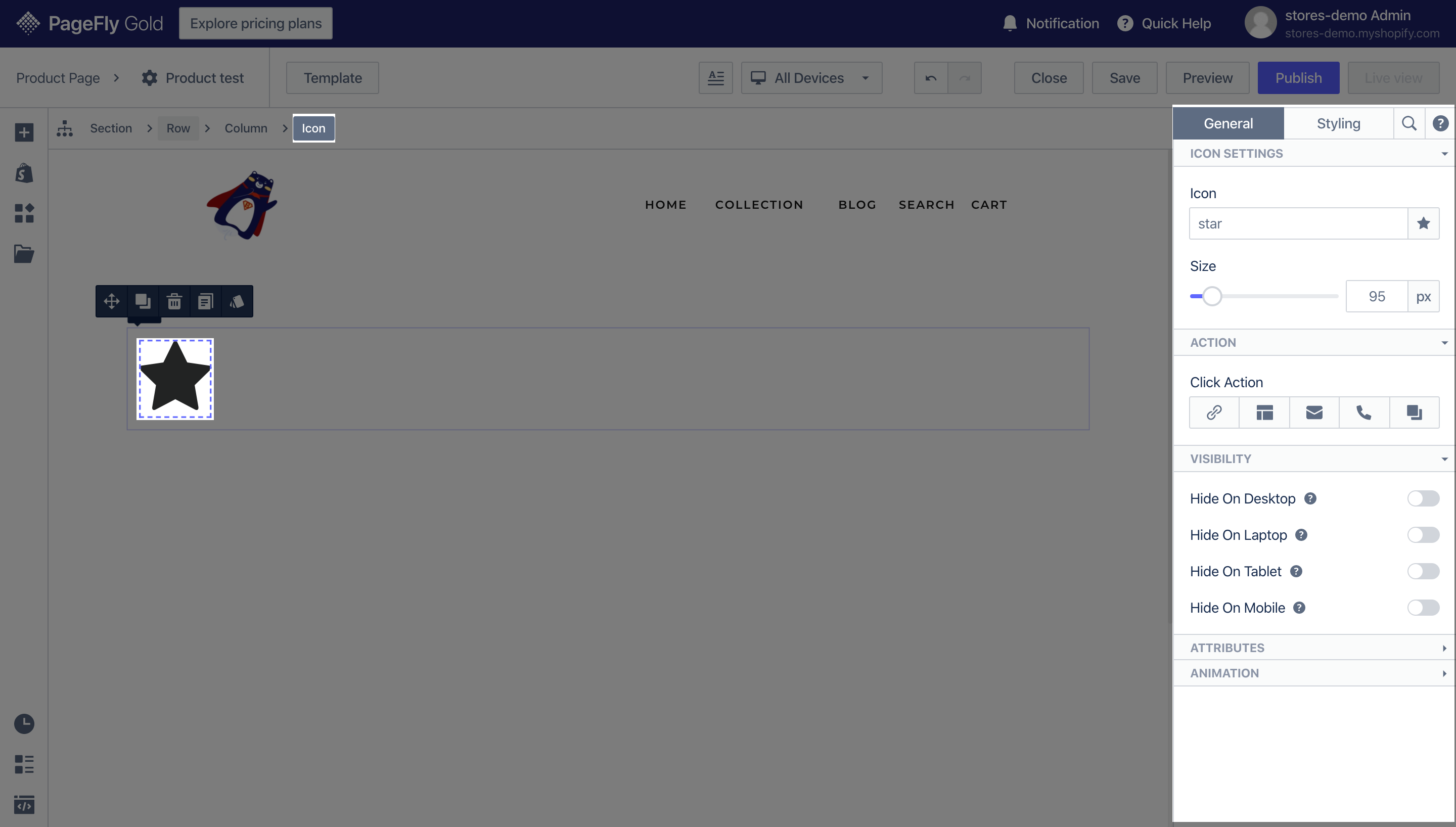Click the icon name field containing star

point(1298,223)
